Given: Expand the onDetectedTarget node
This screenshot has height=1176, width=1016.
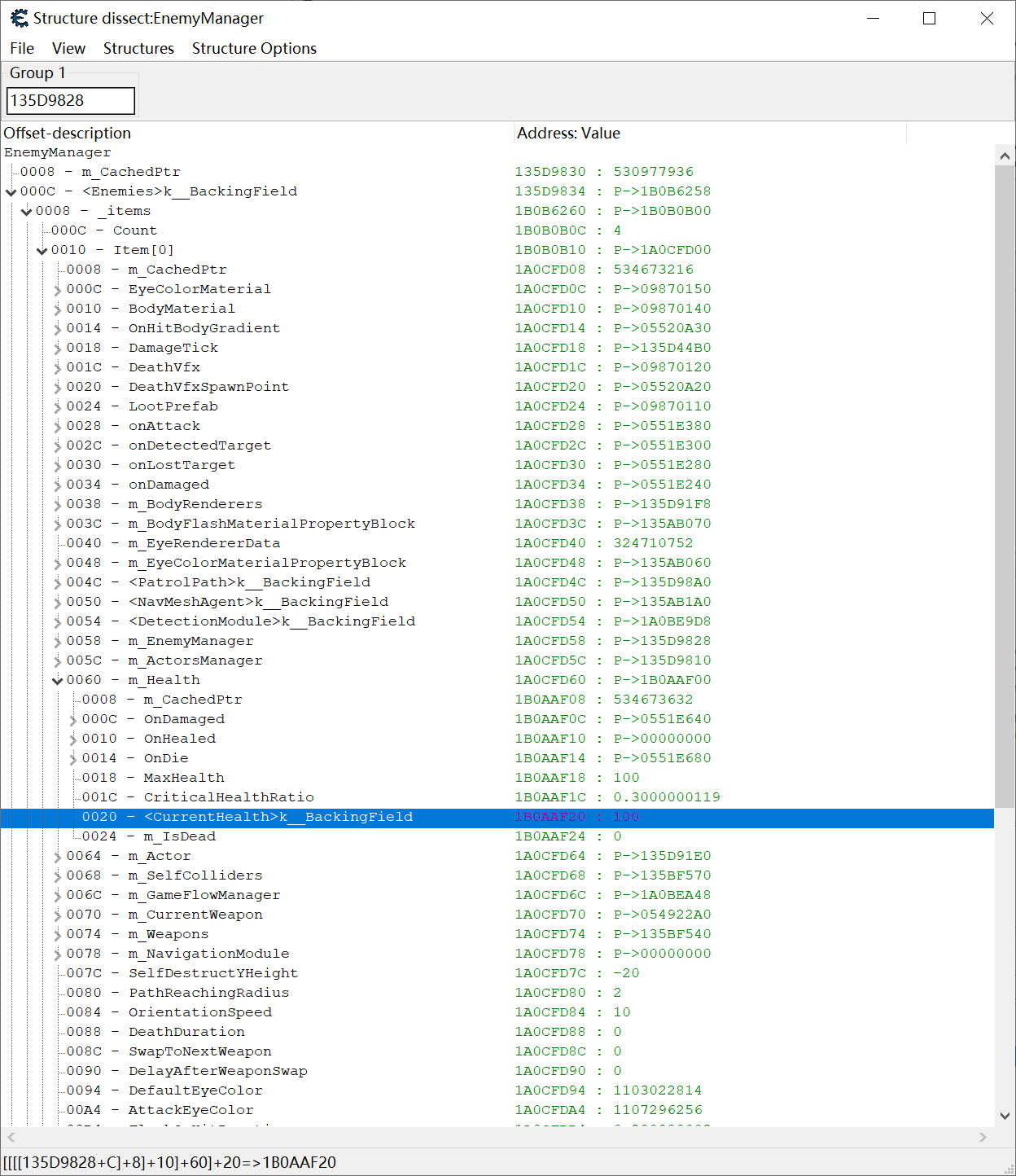Looking at the screenshot, I should click(x=57, y=446).
